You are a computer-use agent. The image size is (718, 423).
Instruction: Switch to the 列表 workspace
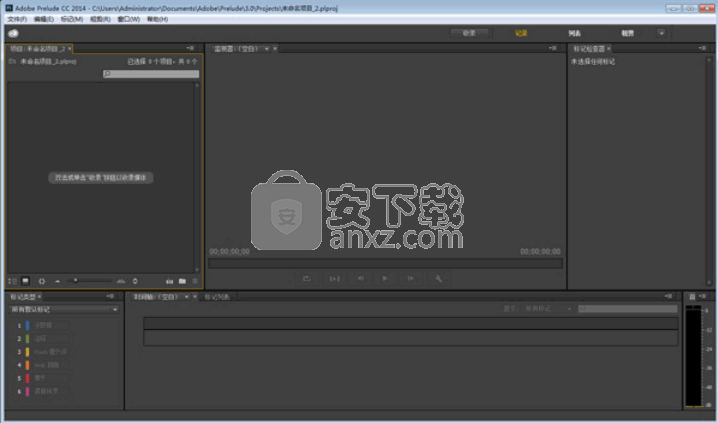(574, 33)
